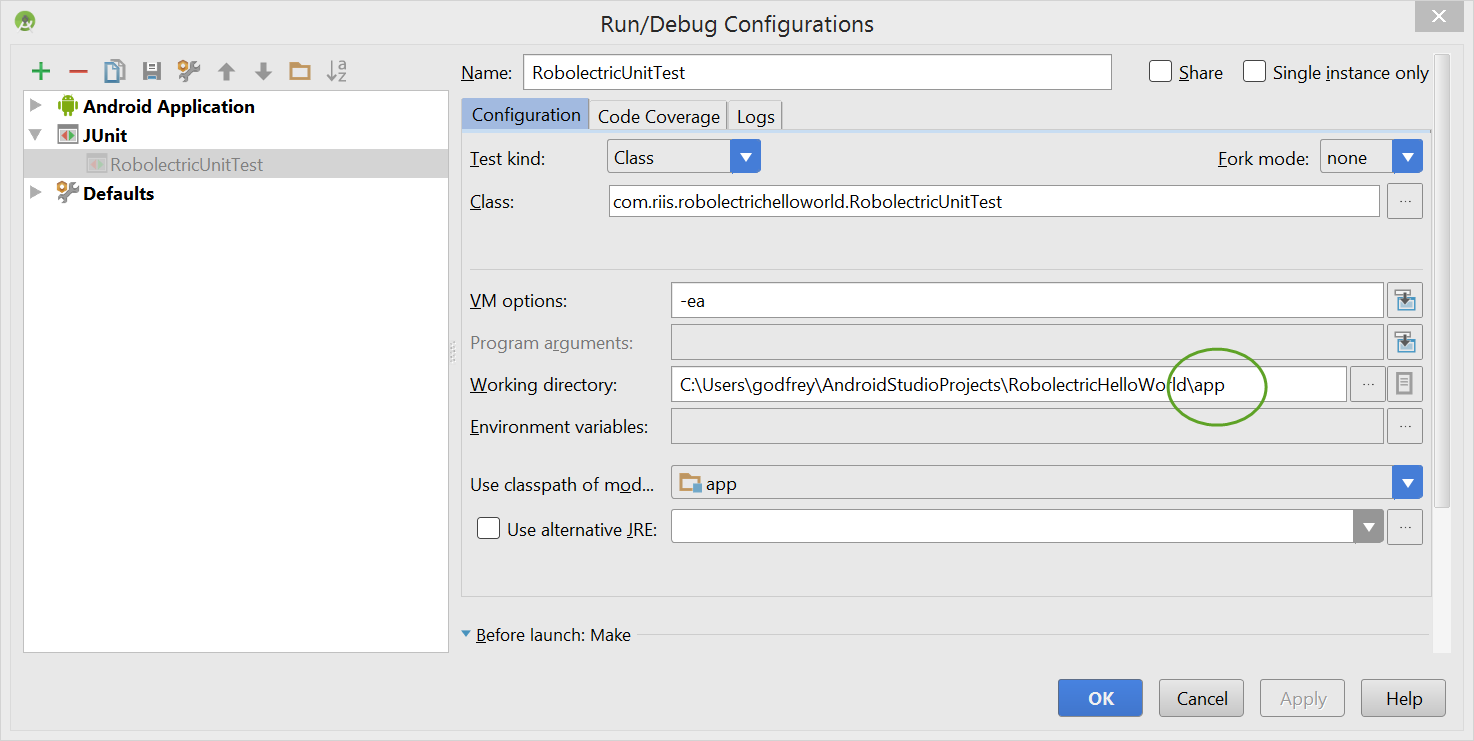
Task: Open Help for this dialog
Action: pos(1403,698)
